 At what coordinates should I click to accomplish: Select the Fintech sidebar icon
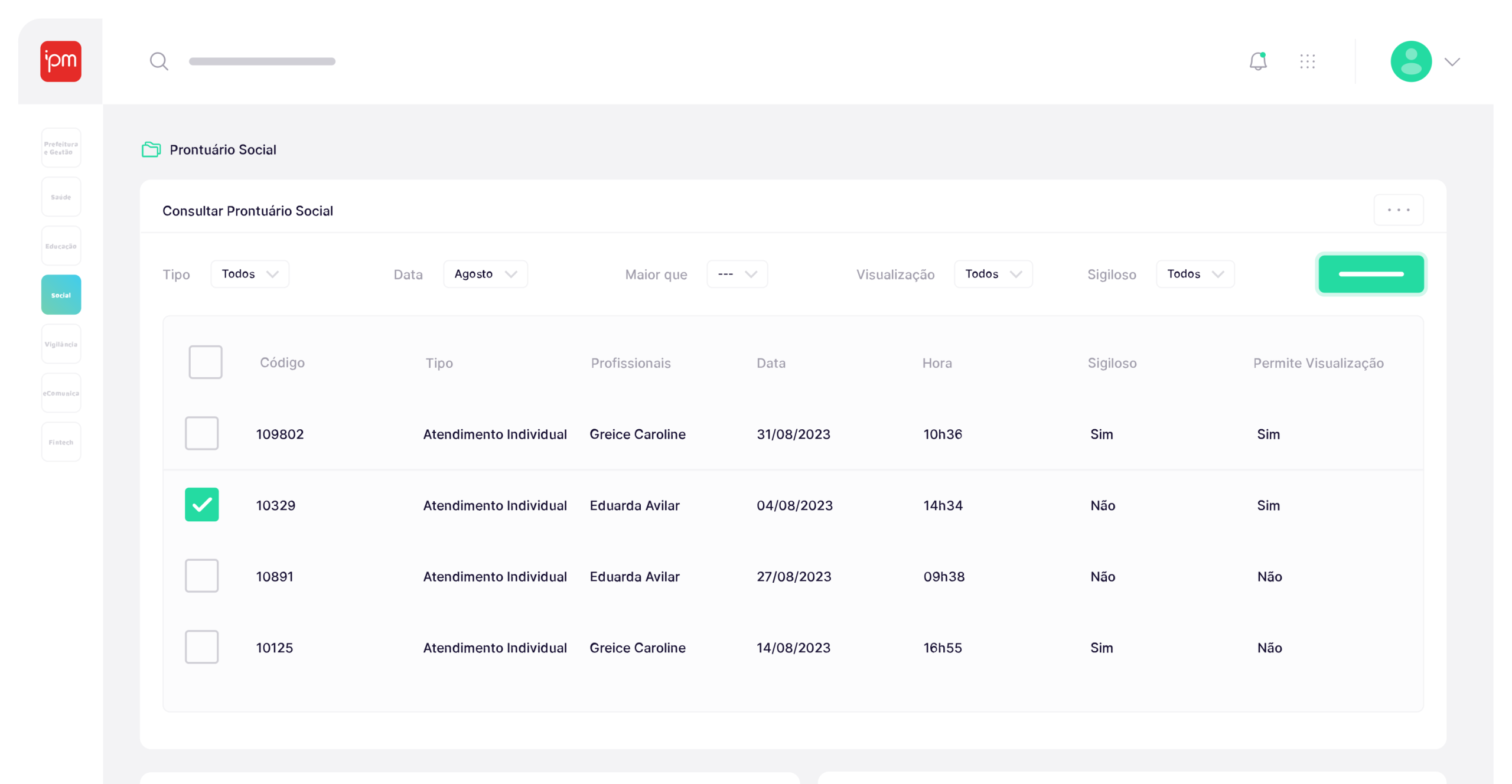pyautogui.click(x=61, y=441)
